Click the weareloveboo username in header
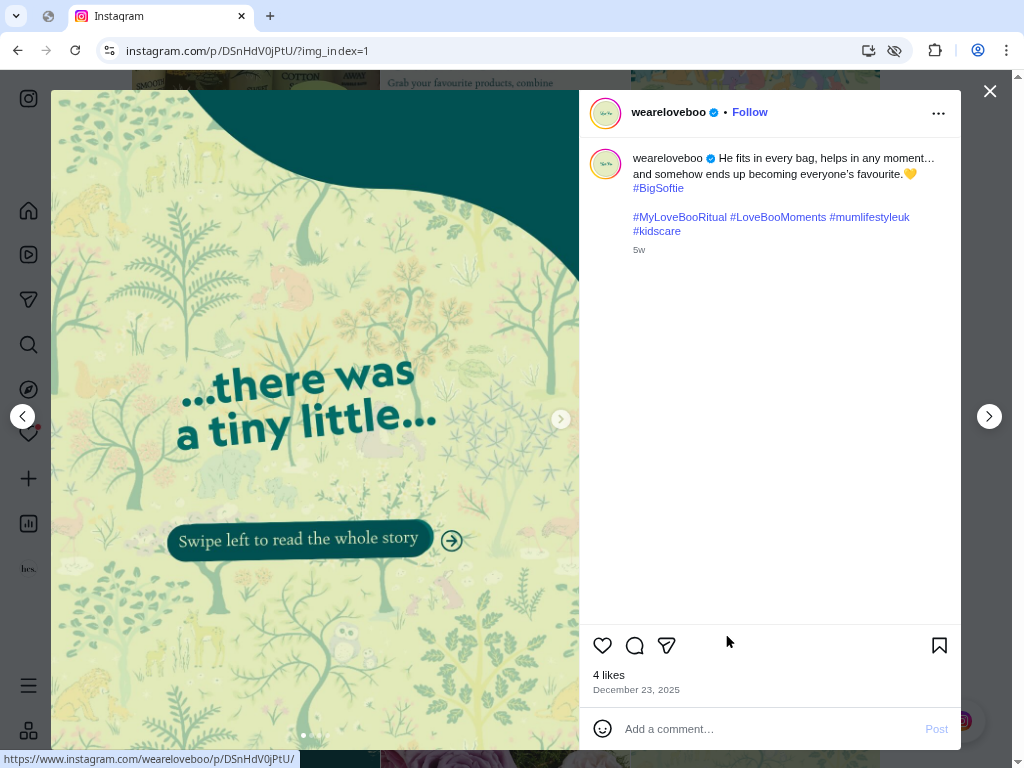 668,112
